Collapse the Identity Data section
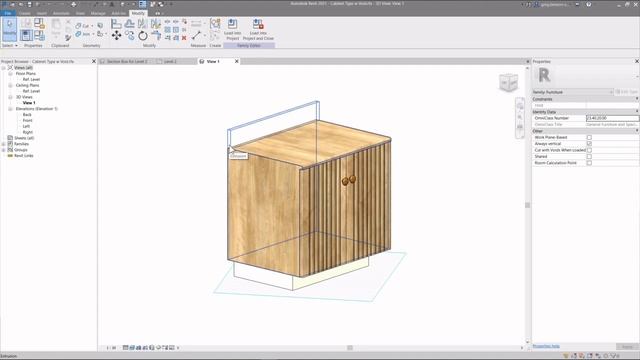640x360 pixels. click(637, 111)
